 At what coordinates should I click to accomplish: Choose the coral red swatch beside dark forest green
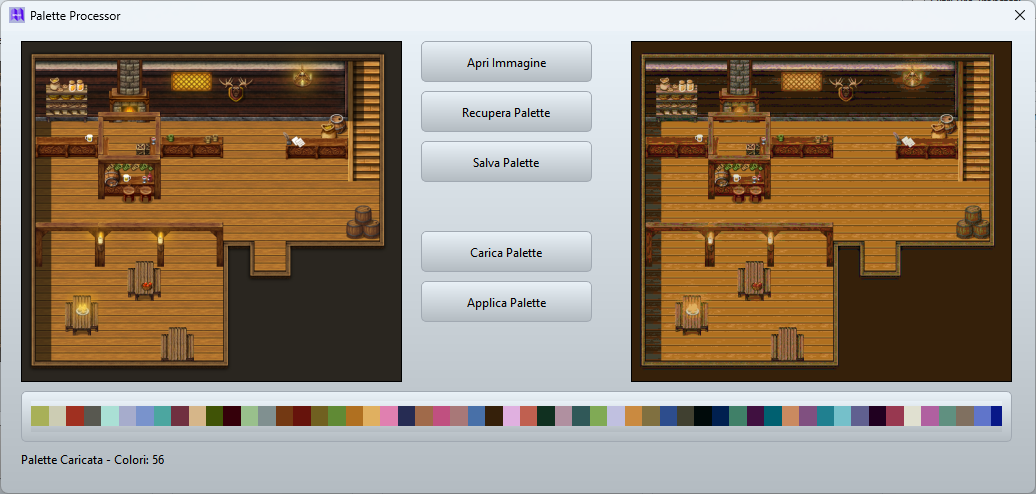click(529, 416)
